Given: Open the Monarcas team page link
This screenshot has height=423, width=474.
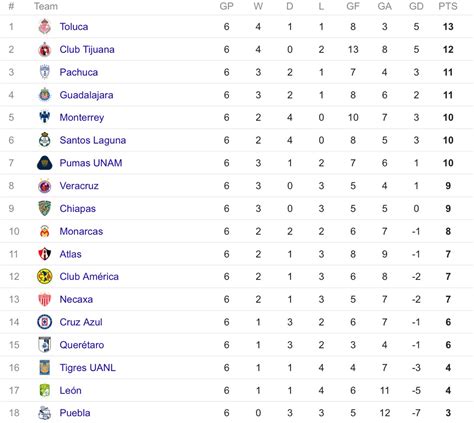Looking at the screenshot, I should 81,231.
